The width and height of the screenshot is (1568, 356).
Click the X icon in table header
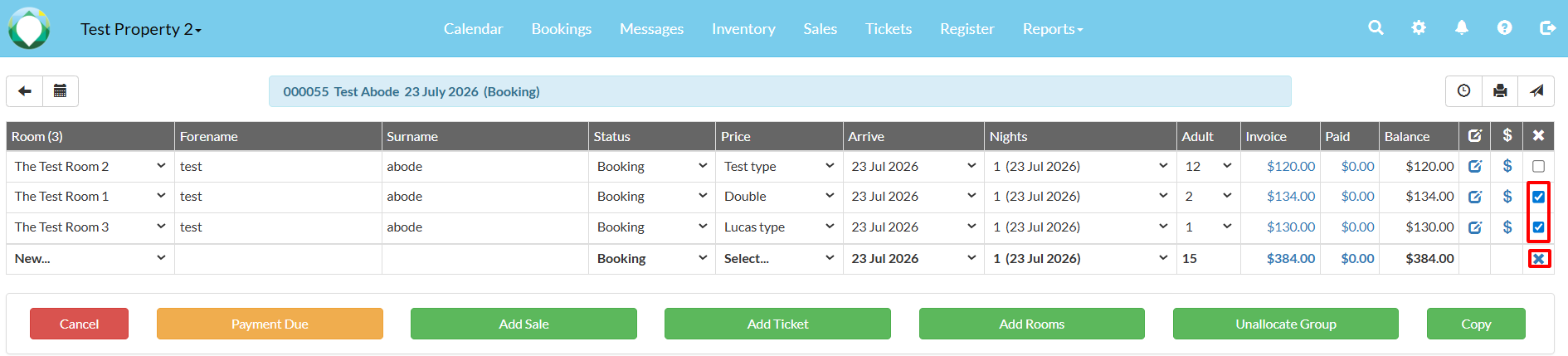pyautogui.click(x=1538, y=136)
